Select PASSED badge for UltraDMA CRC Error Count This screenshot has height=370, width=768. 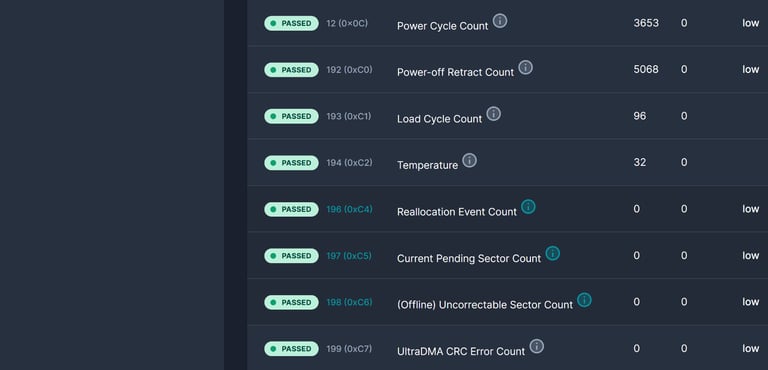[x=291, y=349]
